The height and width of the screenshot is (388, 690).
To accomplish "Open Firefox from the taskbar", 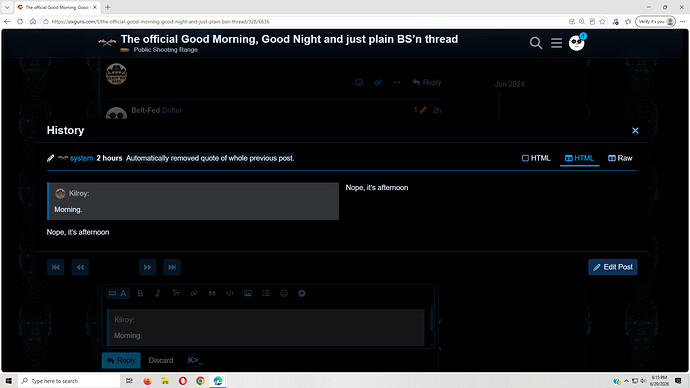I will point(147,381).
